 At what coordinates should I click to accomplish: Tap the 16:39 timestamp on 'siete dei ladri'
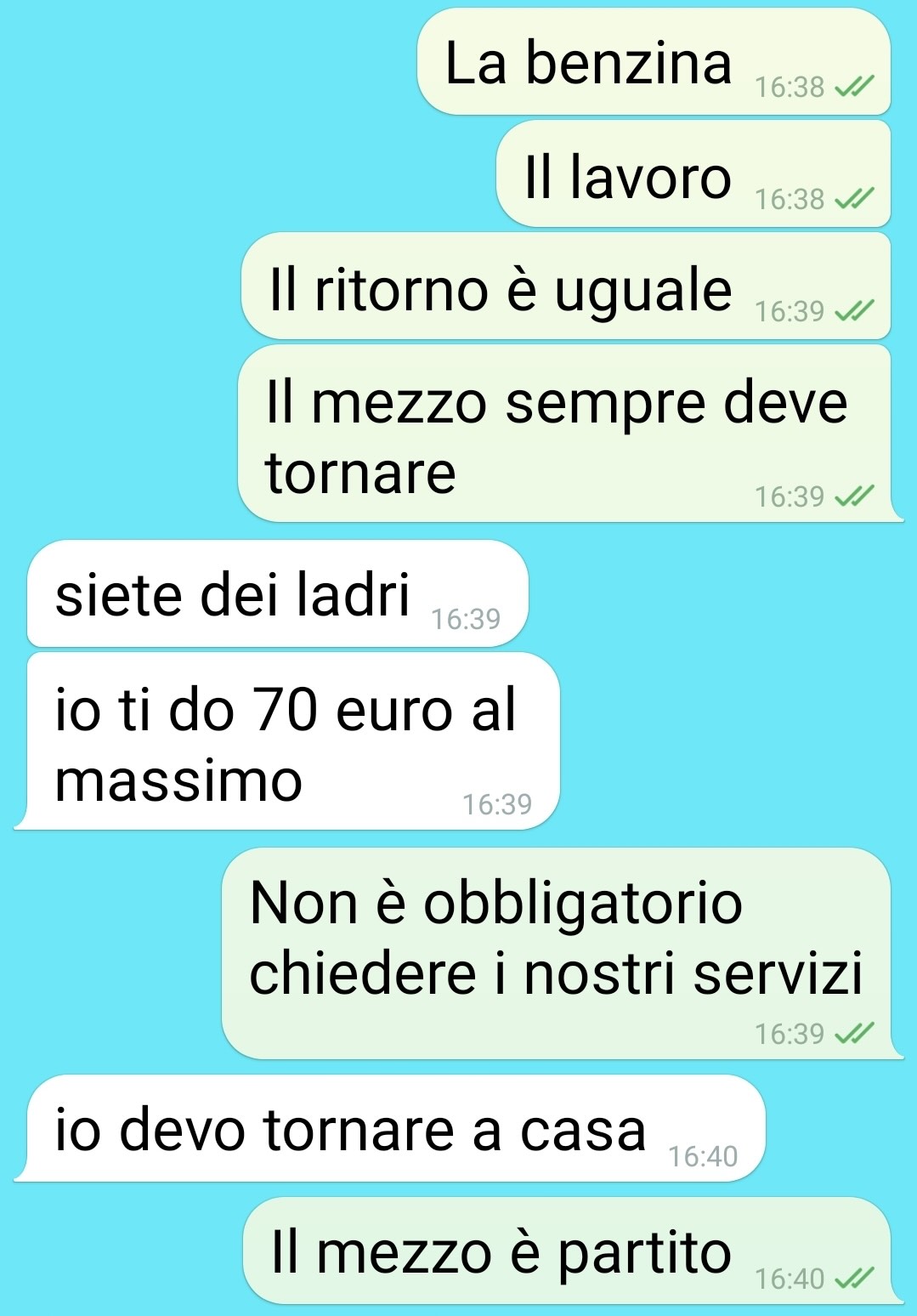point(466,619)
